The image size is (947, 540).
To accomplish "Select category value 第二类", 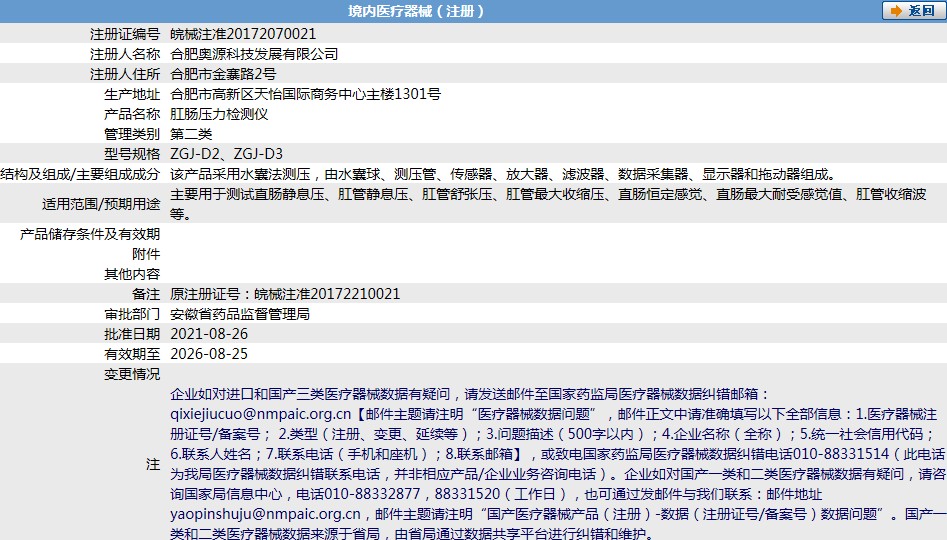I will tap(191, 133).
